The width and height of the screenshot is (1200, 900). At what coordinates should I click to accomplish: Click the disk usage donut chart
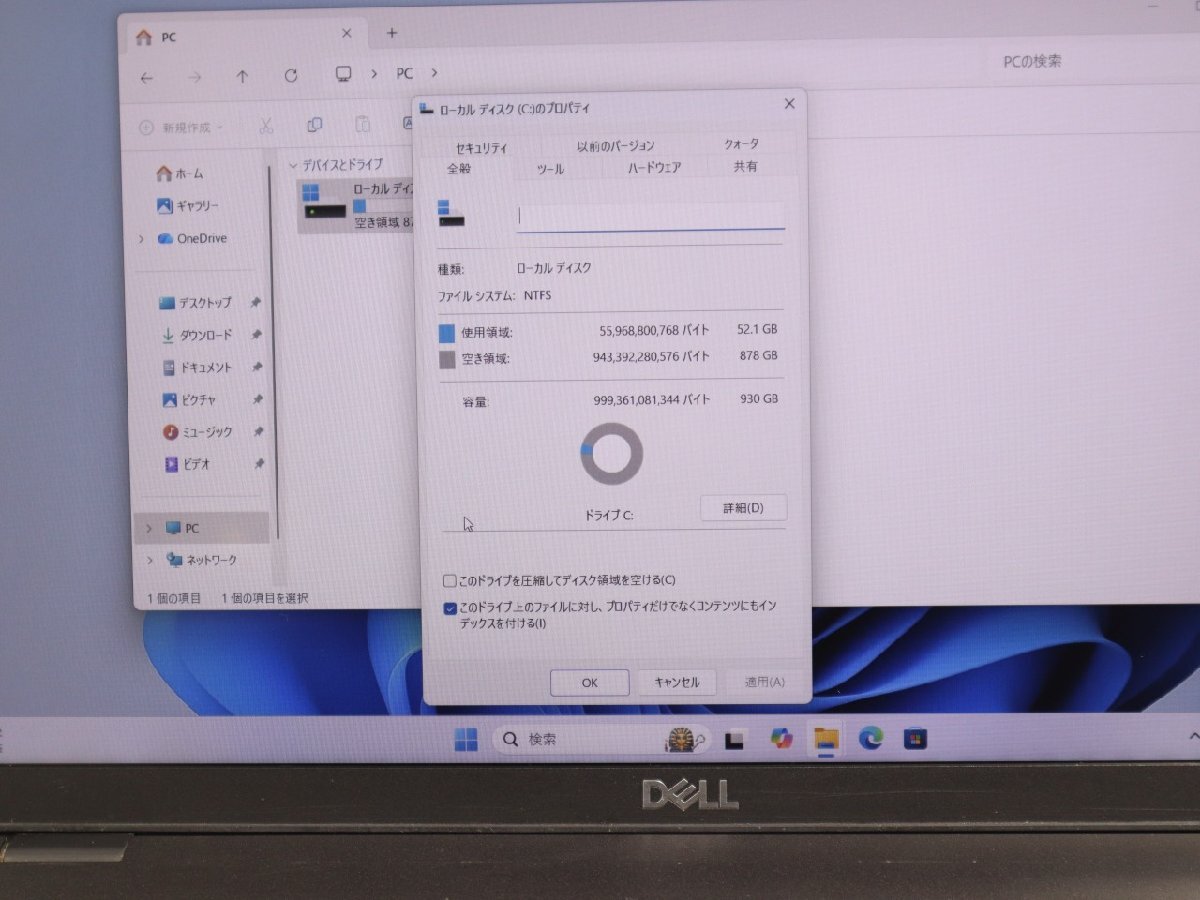(x=611, y=454)
